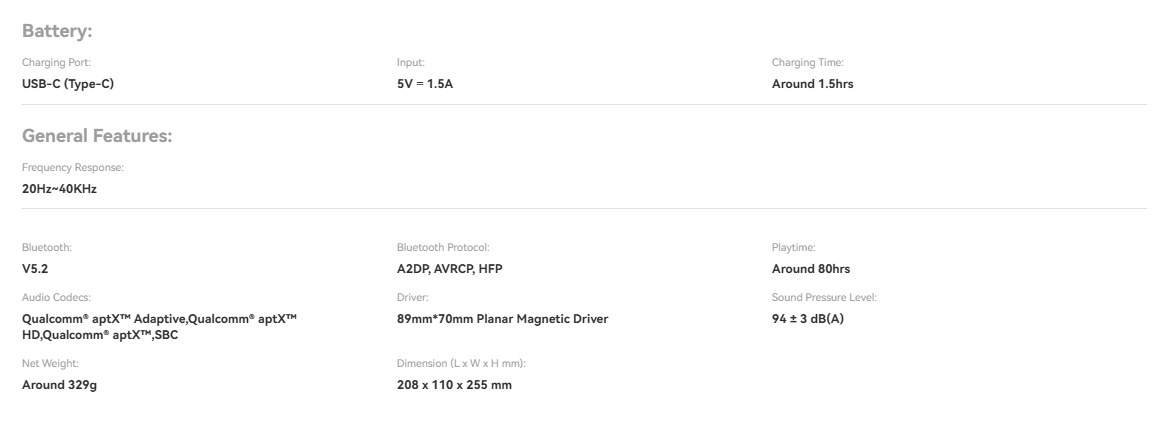
Task: Click the Sound Pressure Level label
Action: (x=824, y=298)
